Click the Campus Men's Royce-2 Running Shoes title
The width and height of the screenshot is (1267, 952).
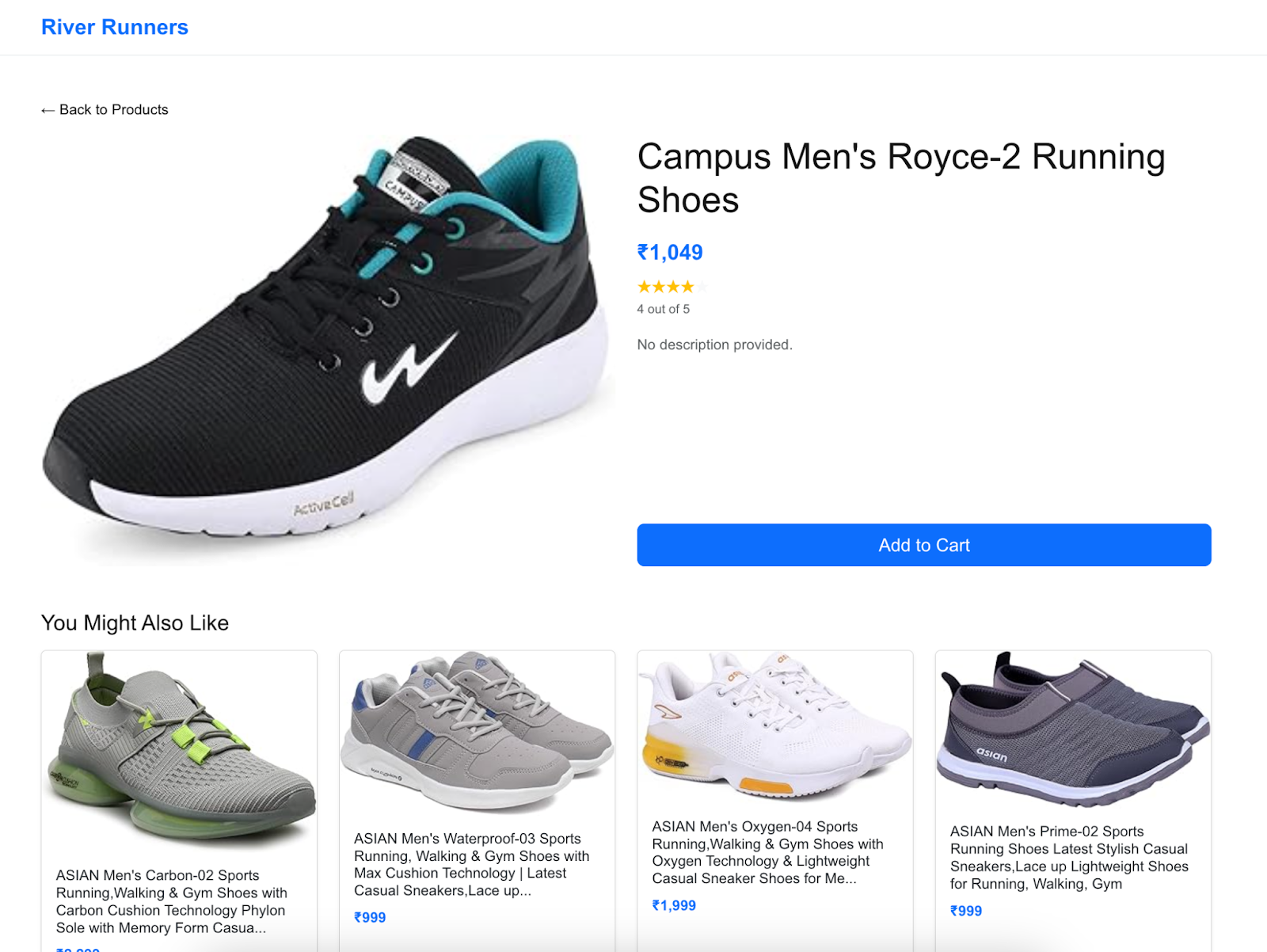click(901, 178)
